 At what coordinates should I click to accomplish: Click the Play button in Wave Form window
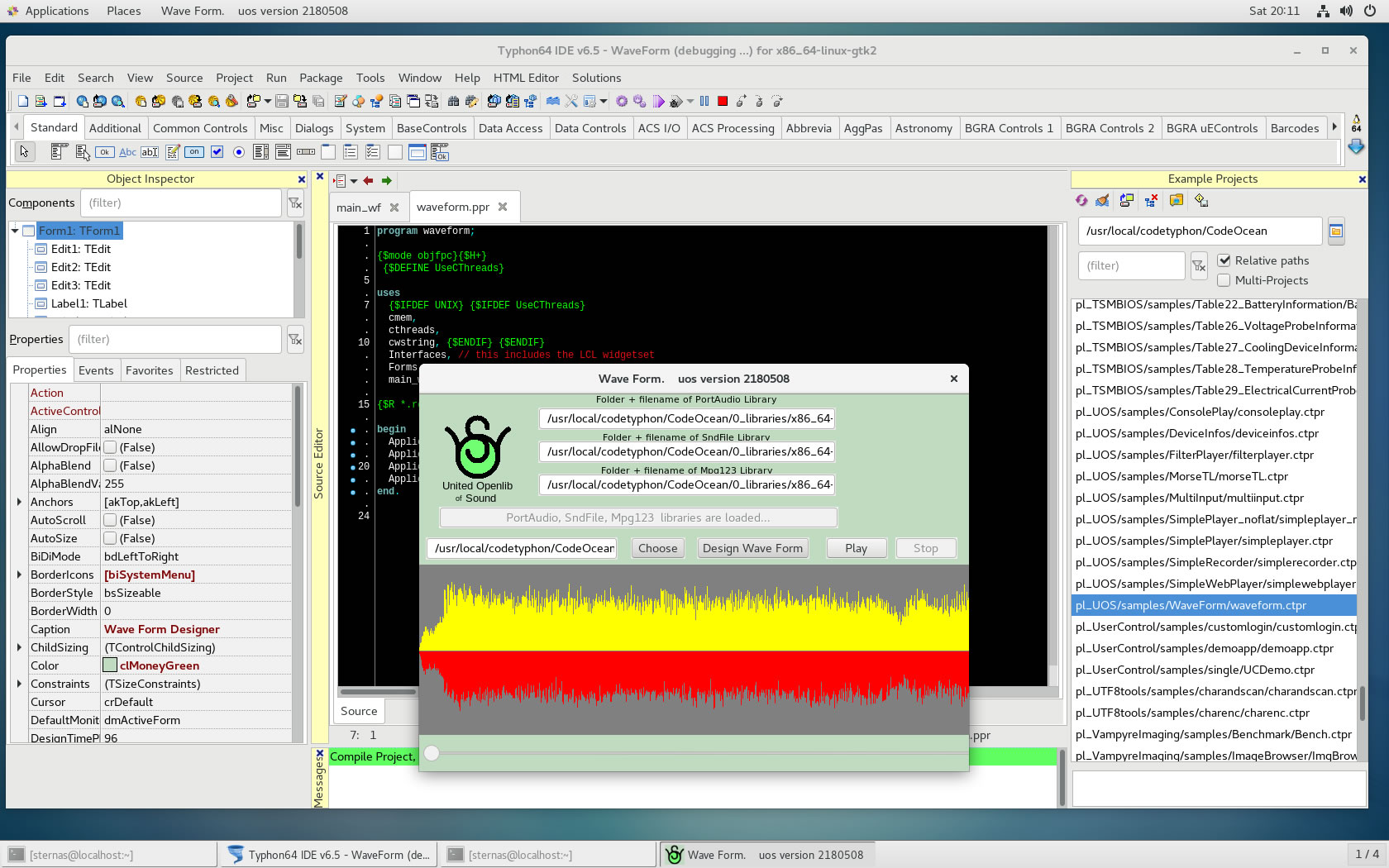(856, 548)
